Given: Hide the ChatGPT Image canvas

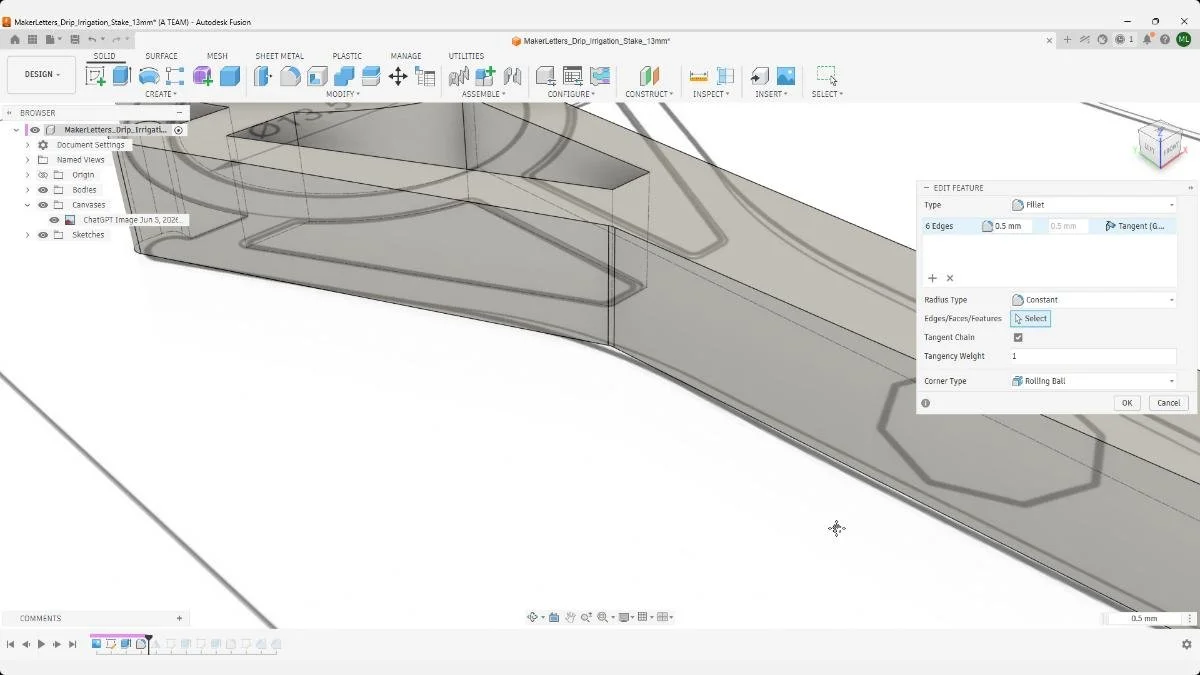Looking at the screenshot, I should click(55, 220).
